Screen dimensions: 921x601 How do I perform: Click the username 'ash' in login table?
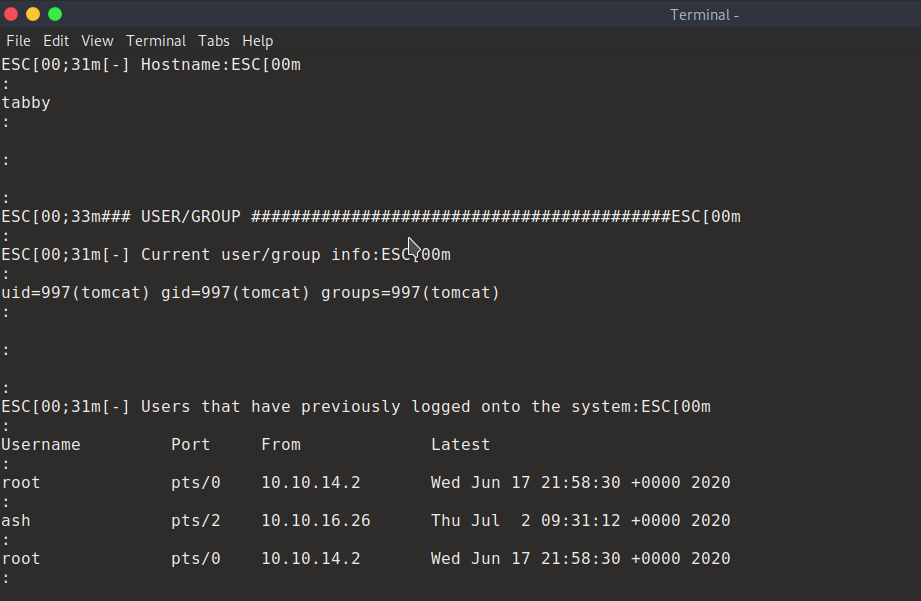(16, 521)
